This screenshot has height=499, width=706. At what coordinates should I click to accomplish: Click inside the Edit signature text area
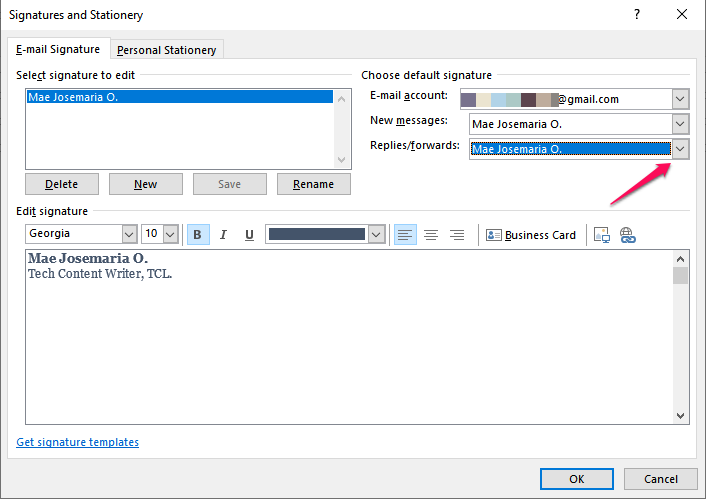point(349,337)
